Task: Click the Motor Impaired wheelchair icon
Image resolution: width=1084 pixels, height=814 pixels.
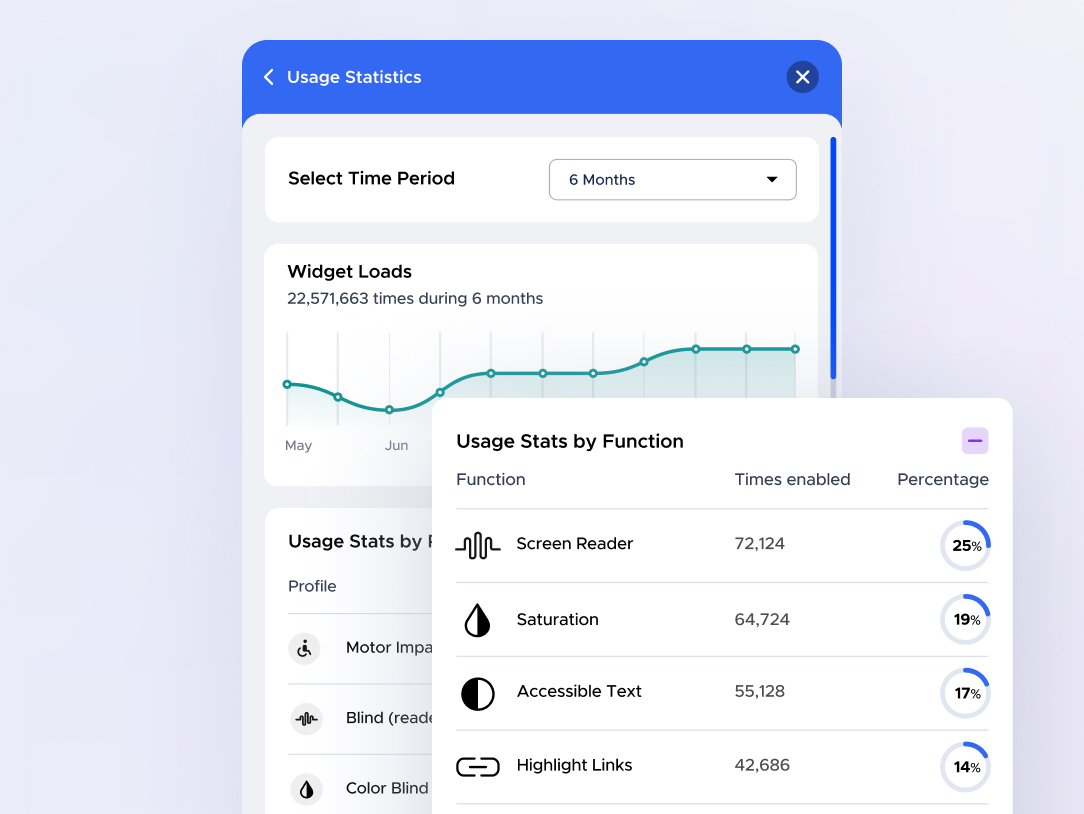Action: click(304, 649)
